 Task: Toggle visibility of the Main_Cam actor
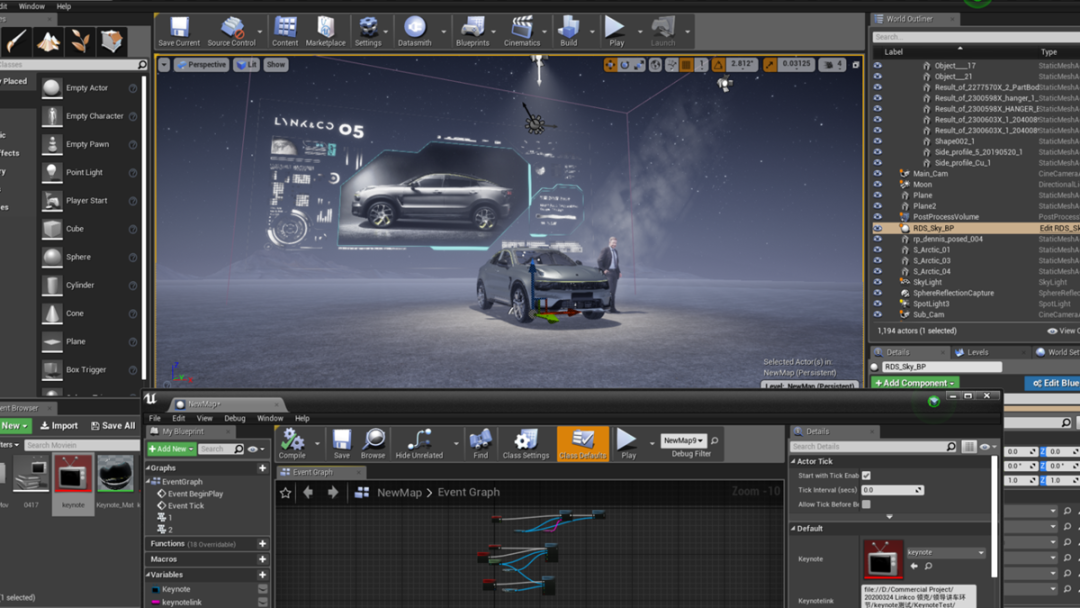coord(878,174)
